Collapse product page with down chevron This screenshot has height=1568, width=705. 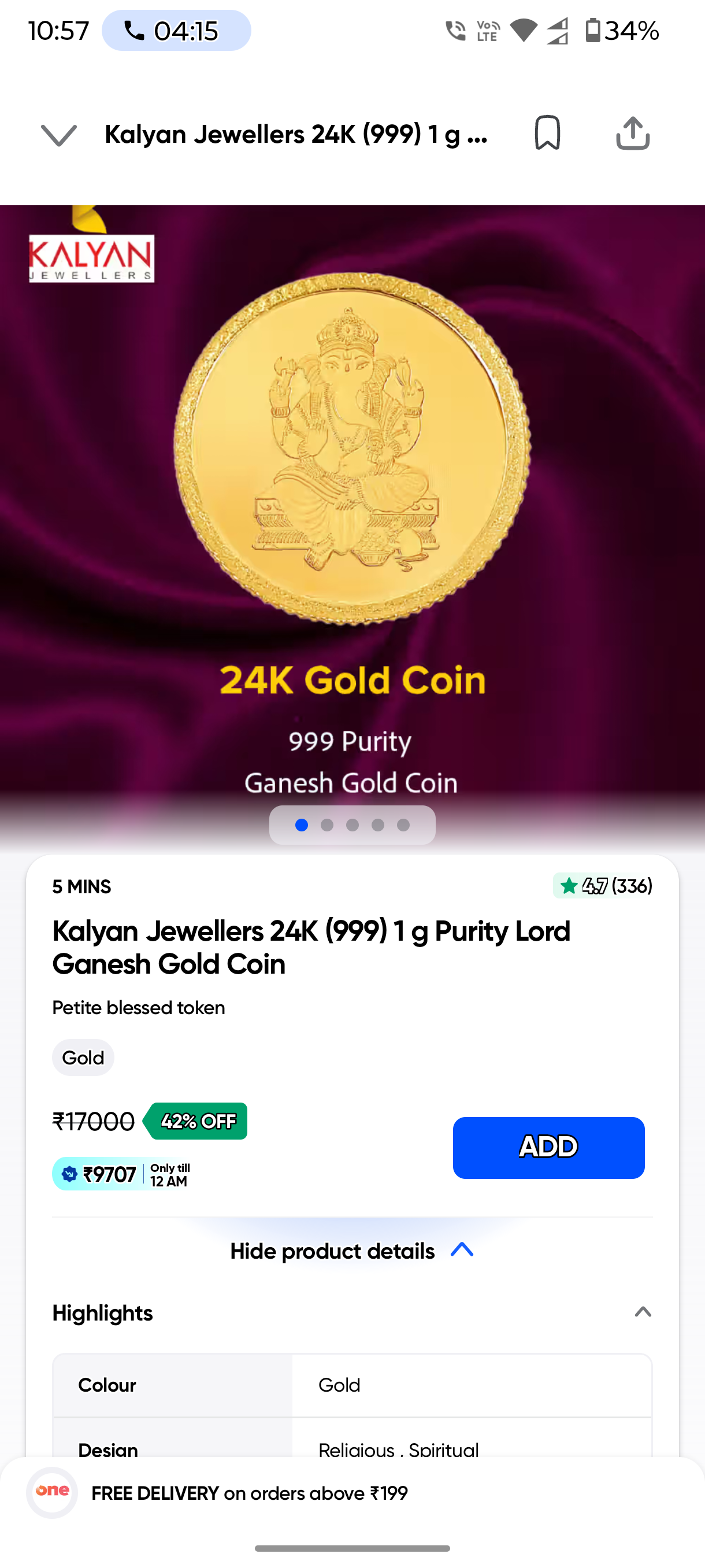point(59,135)
